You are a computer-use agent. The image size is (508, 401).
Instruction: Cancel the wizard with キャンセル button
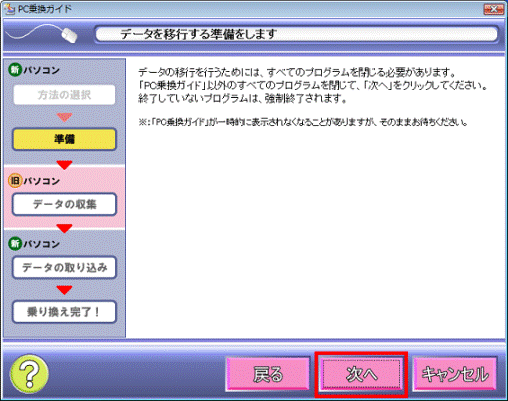(x=455, y=374)
